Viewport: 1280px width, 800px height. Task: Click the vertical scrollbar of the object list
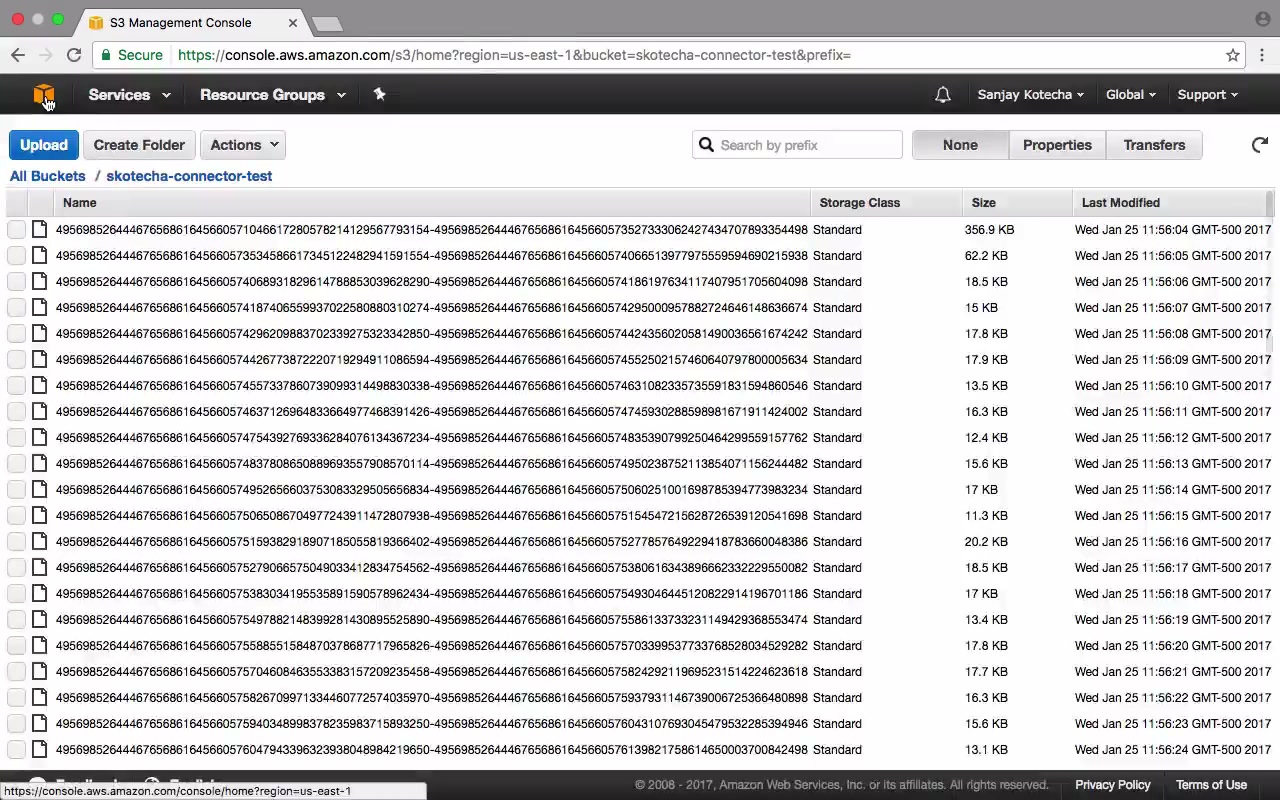pos(1270,270)
